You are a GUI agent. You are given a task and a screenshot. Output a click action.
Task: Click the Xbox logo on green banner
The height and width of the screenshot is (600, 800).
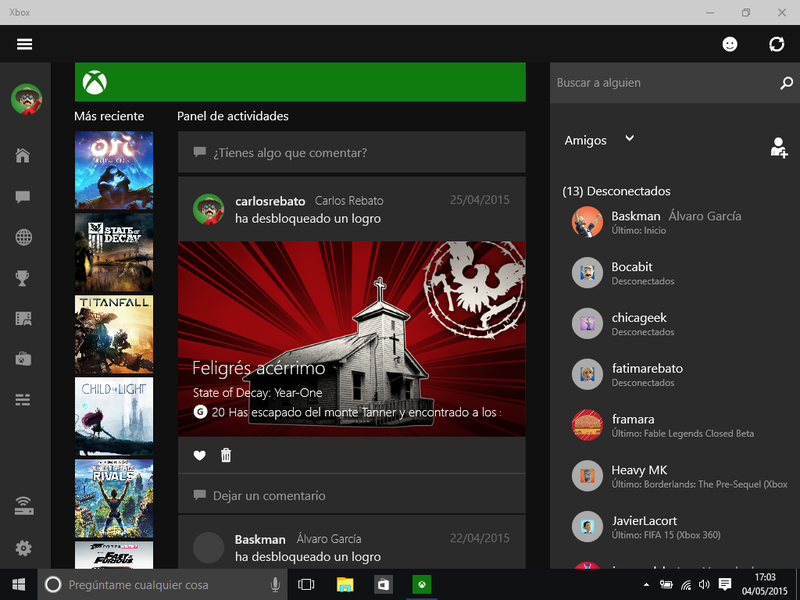[x=95, y=82]
